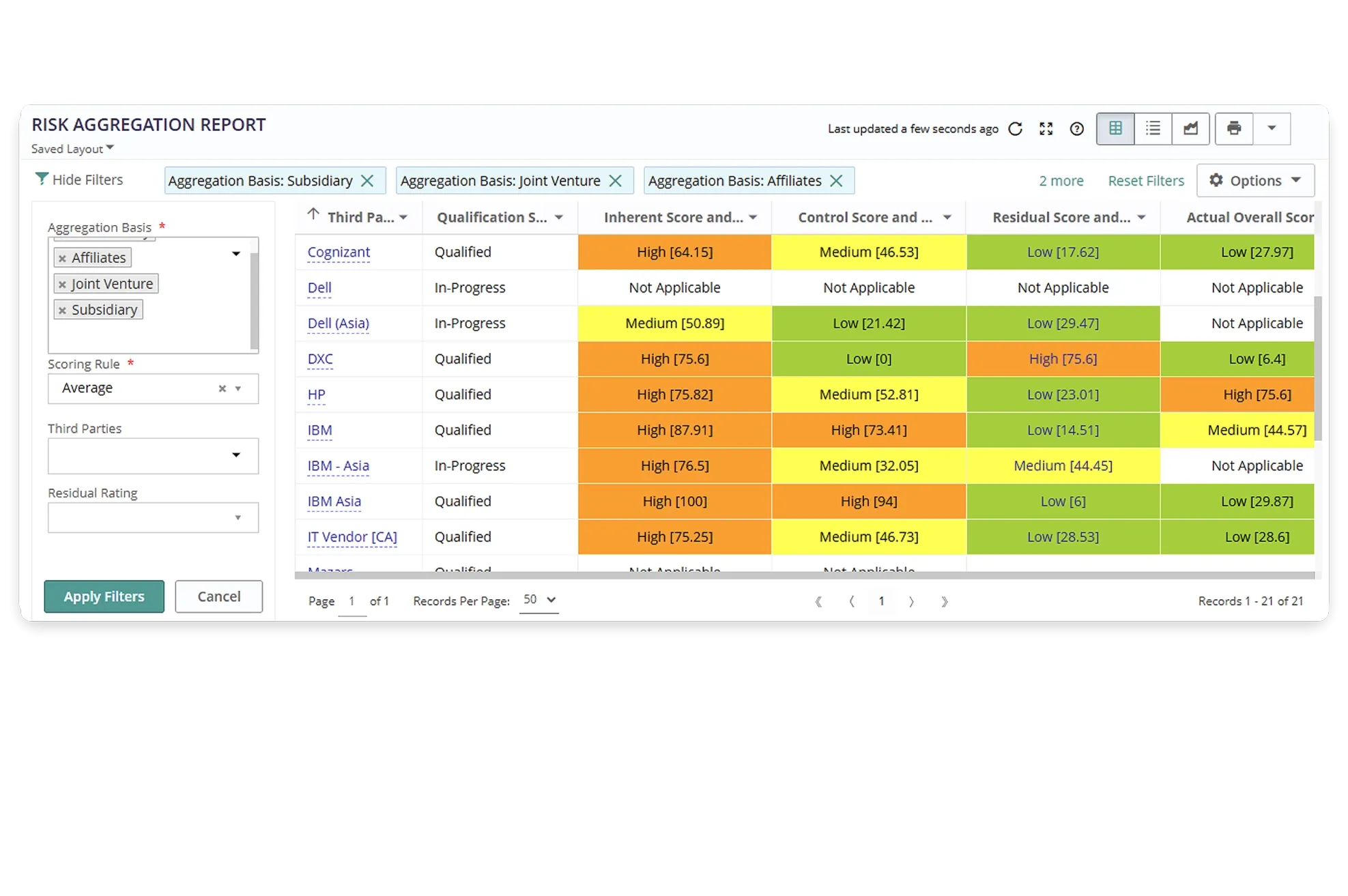Switch to grid table view icon

coord(1115,128)
